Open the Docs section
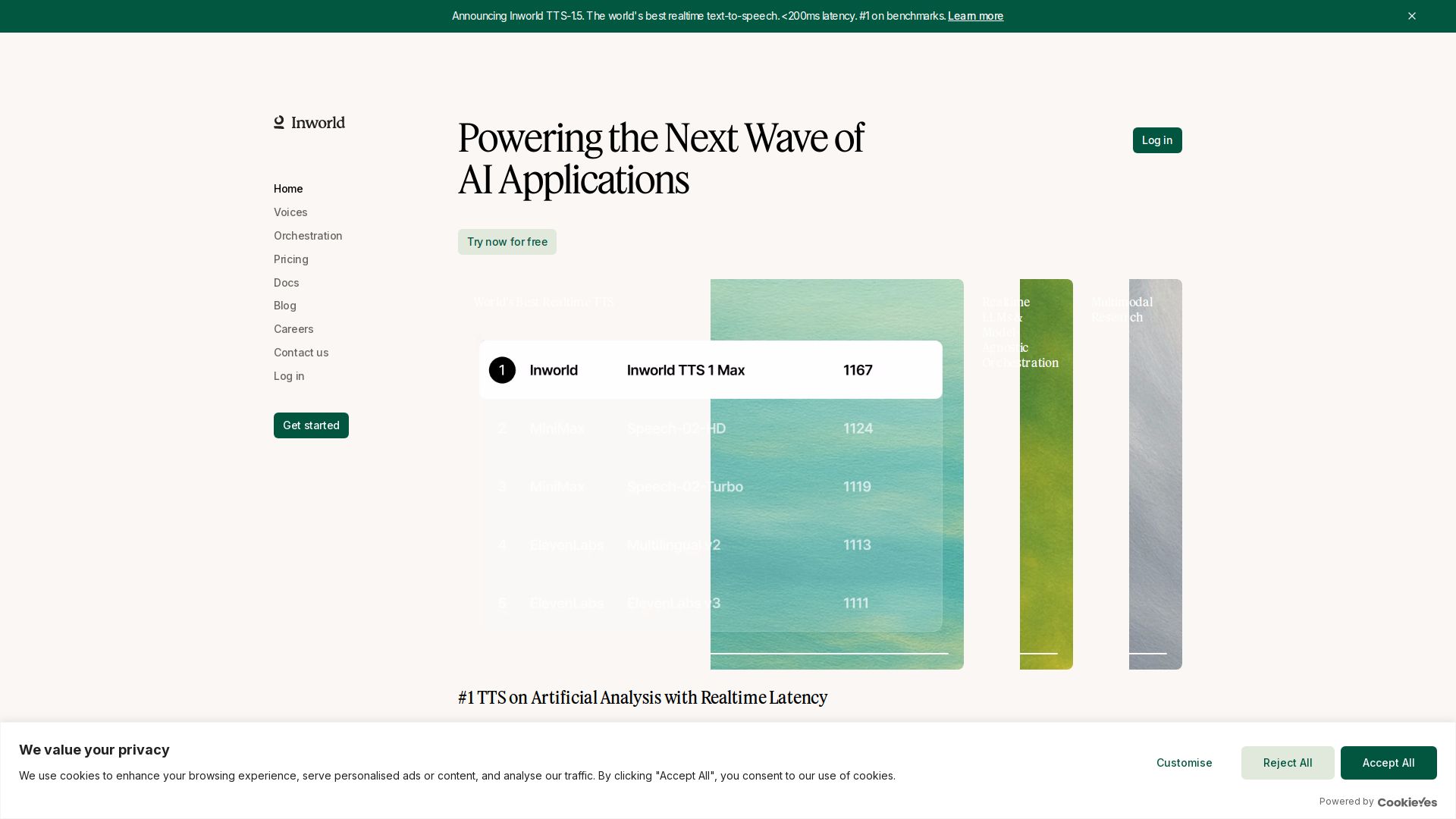 pos(287,283)
